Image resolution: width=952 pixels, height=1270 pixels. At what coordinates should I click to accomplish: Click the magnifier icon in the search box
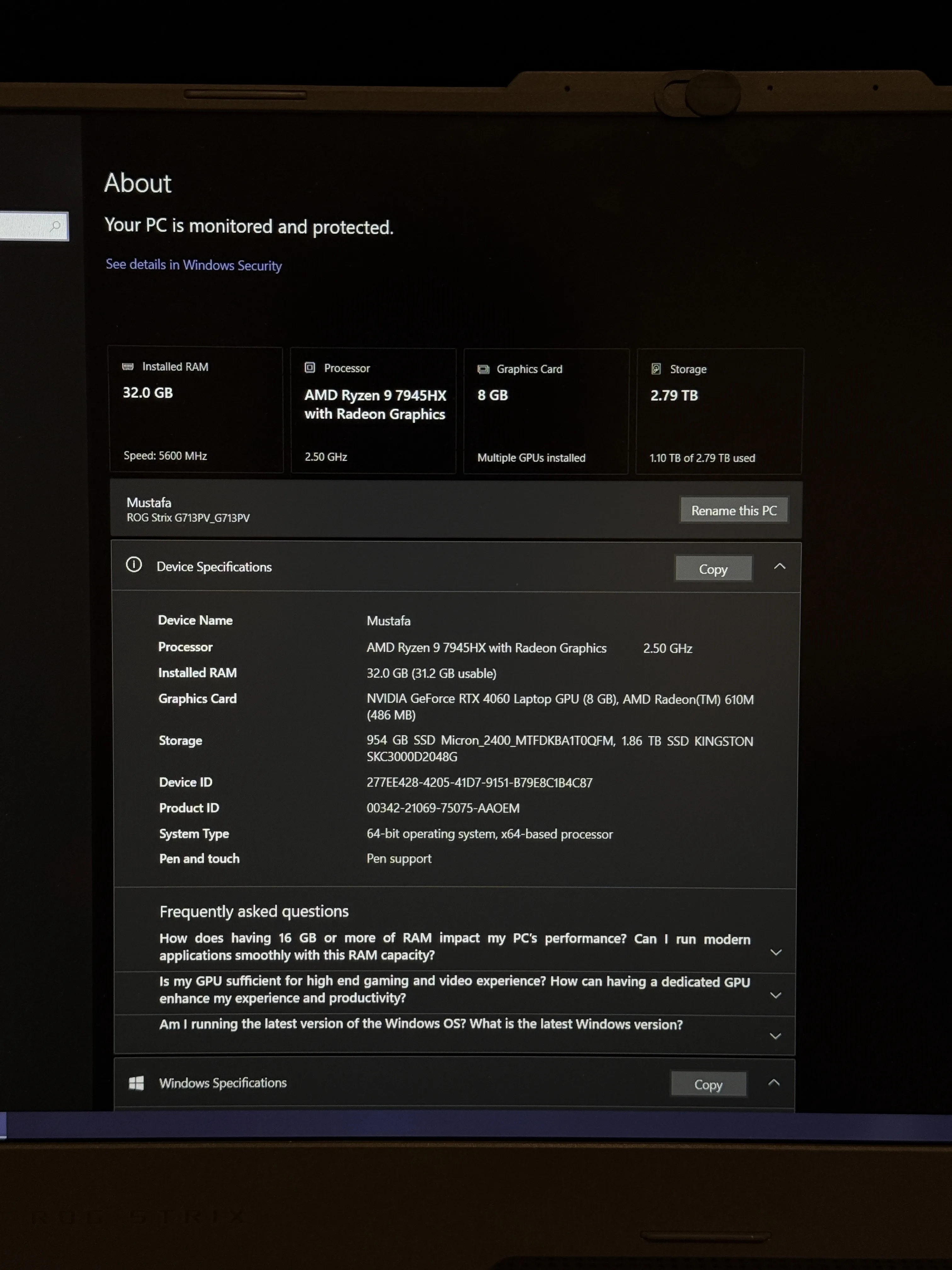[x=56, y=227]
